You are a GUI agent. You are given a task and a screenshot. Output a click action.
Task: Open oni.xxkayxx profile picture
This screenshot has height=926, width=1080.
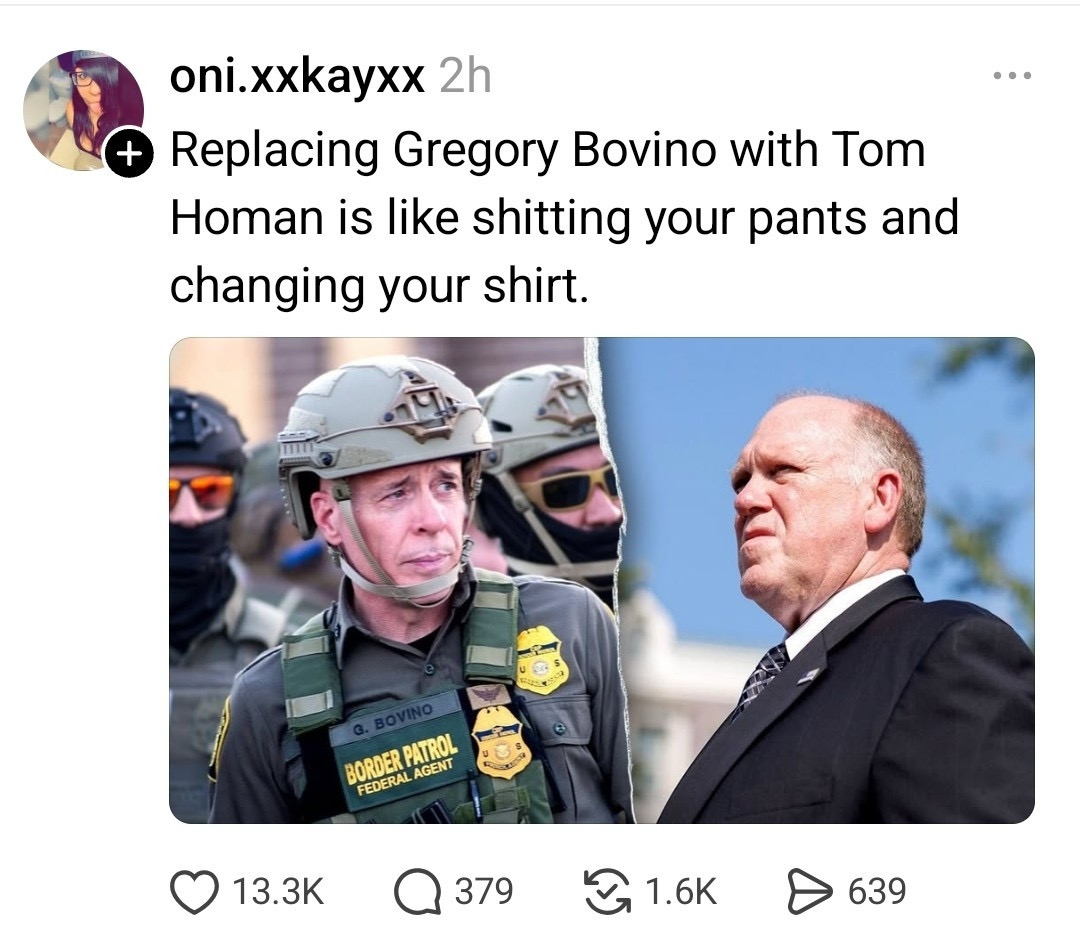pos(83,110)
